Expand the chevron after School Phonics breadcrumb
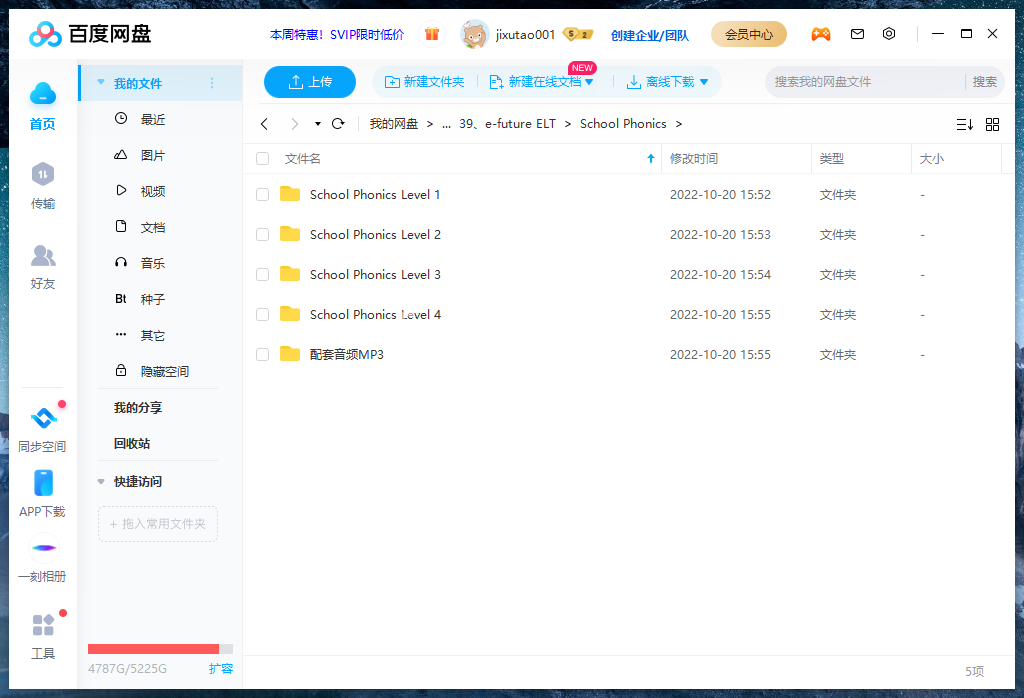The width and height of the screenshot is (1024, 698). tap(679, 124)
